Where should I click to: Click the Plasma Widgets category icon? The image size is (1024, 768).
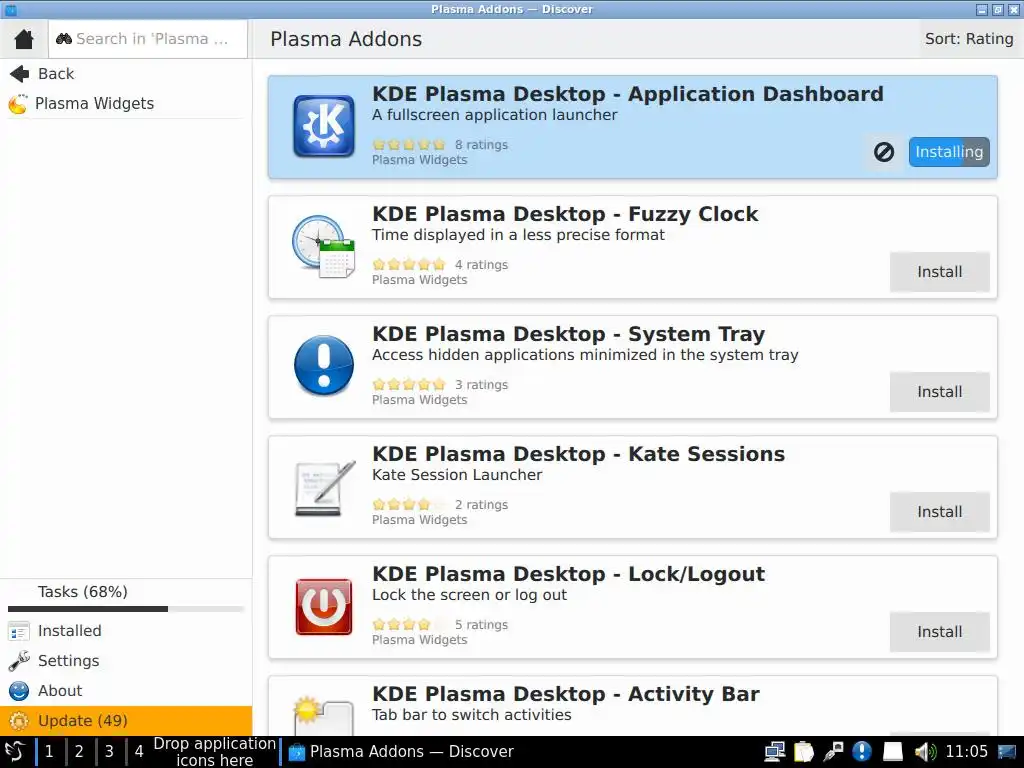point(18,104)
